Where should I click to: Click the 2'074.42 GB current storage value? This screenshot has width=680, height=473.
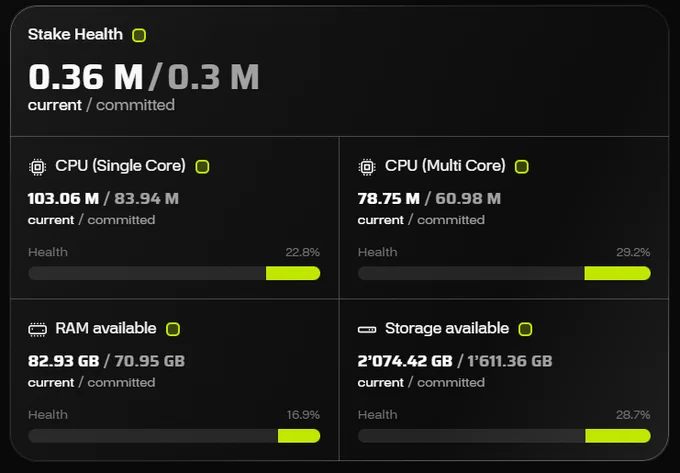click(405, 361)
